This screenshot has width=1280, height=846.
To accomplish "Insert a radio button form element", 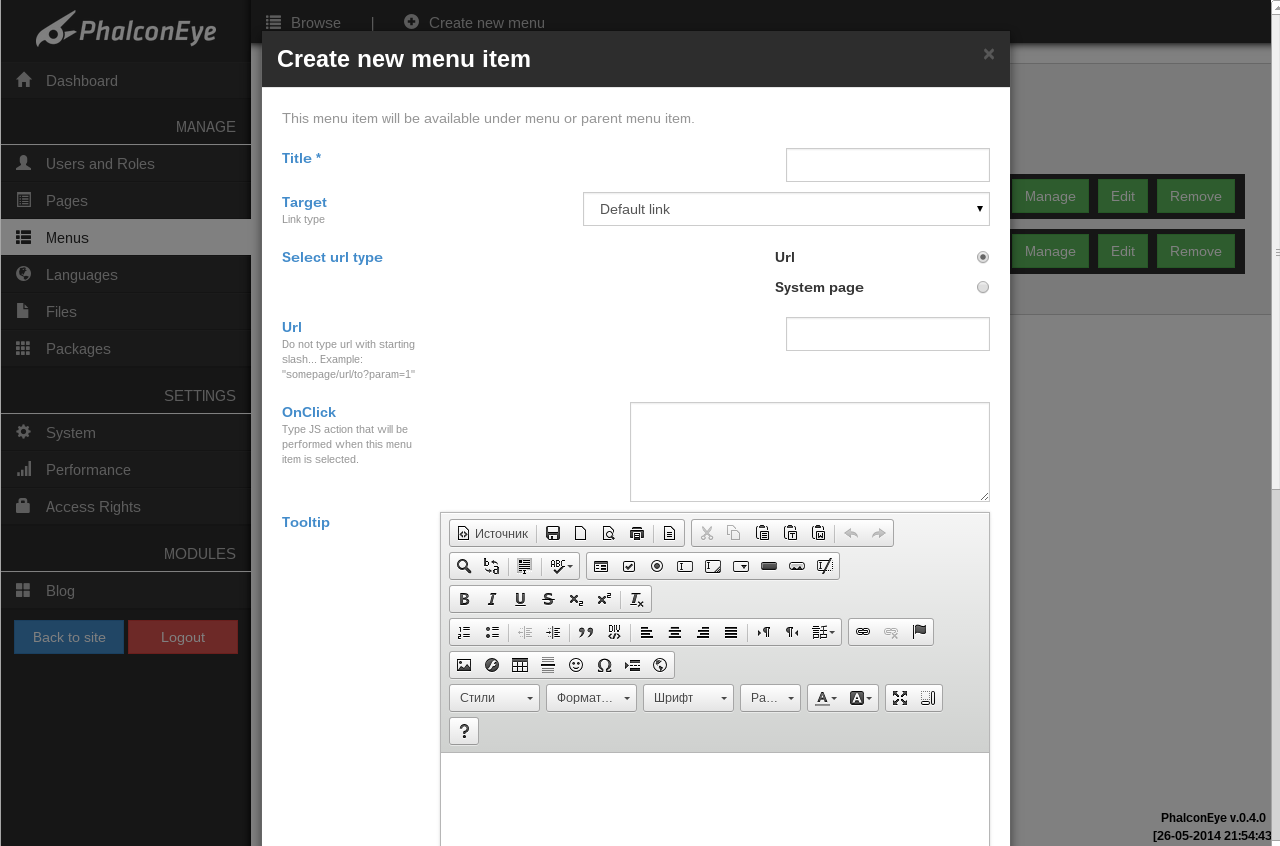I will [657, 566].
